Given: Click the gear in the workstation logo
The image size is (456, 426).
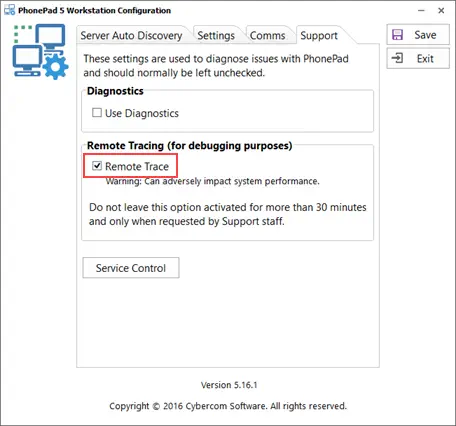Looking at the screenshot, I should 55,67.
